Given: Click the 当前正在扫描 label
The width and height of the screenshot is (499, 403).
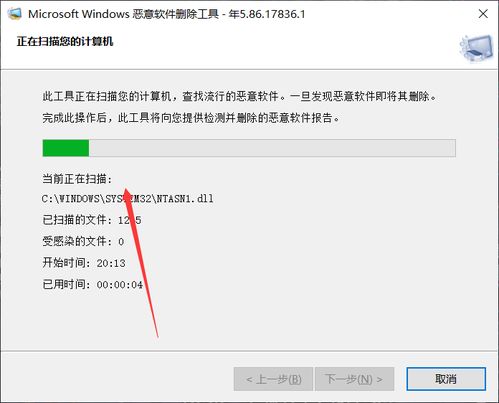Looking at the screenshot, I should coord(77,179).
